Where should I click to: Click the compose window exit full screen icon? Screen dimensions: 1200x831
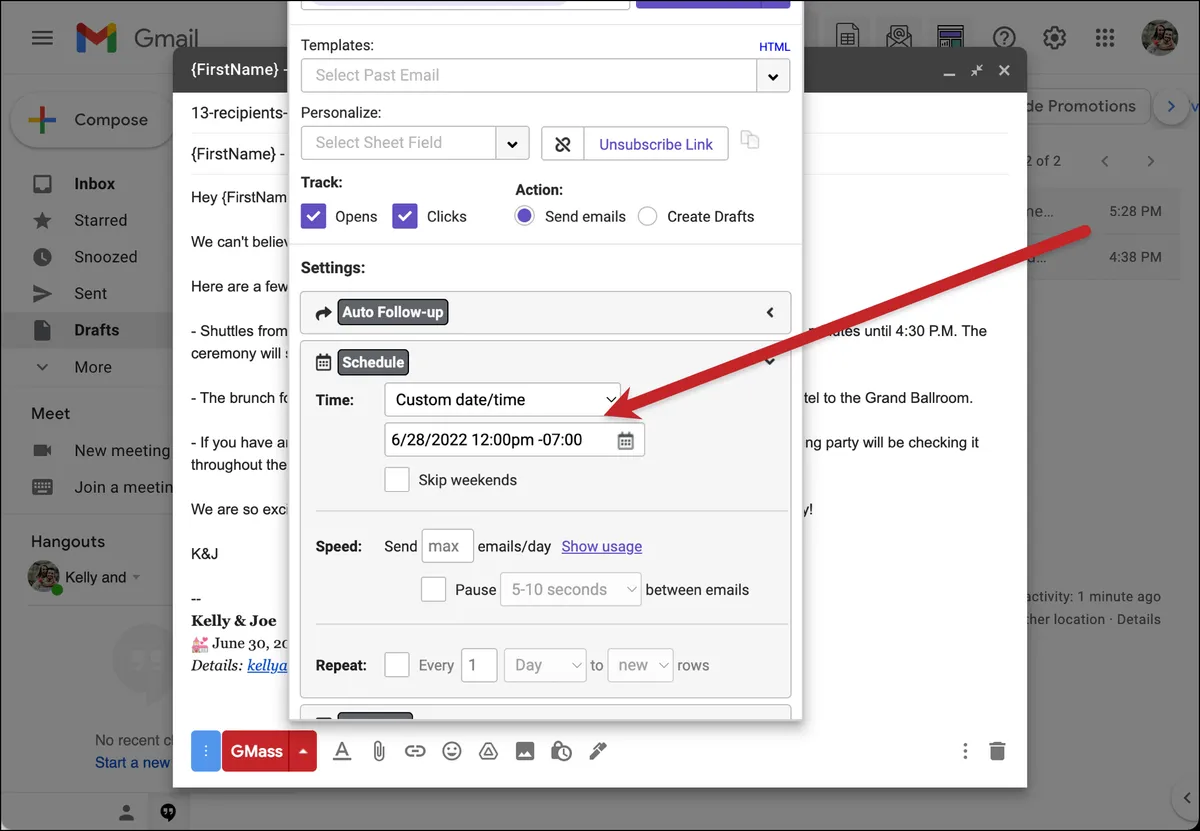pos(977,71)
